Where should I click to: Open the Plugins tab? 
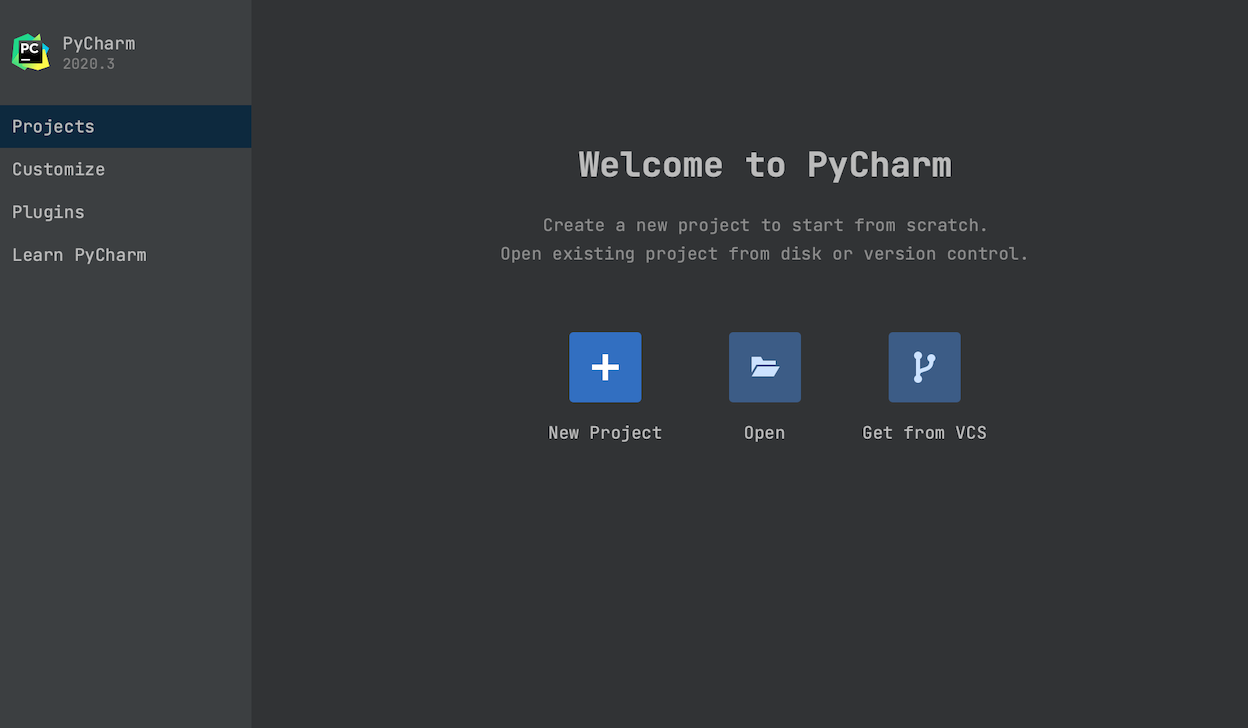pyautogui.click(x=125, y=212)
